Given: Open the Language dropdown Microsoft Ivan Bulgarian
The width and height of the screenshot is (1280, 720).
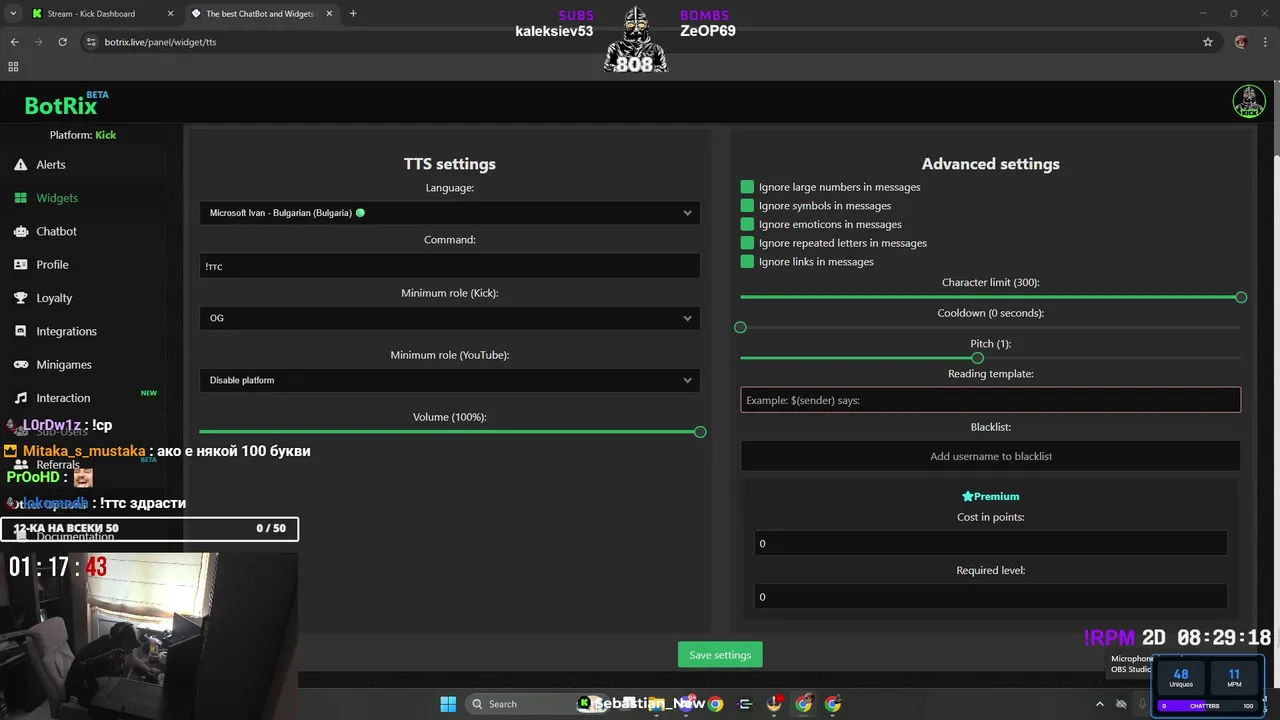Looking at the screenshot, I should coord(449,212).
